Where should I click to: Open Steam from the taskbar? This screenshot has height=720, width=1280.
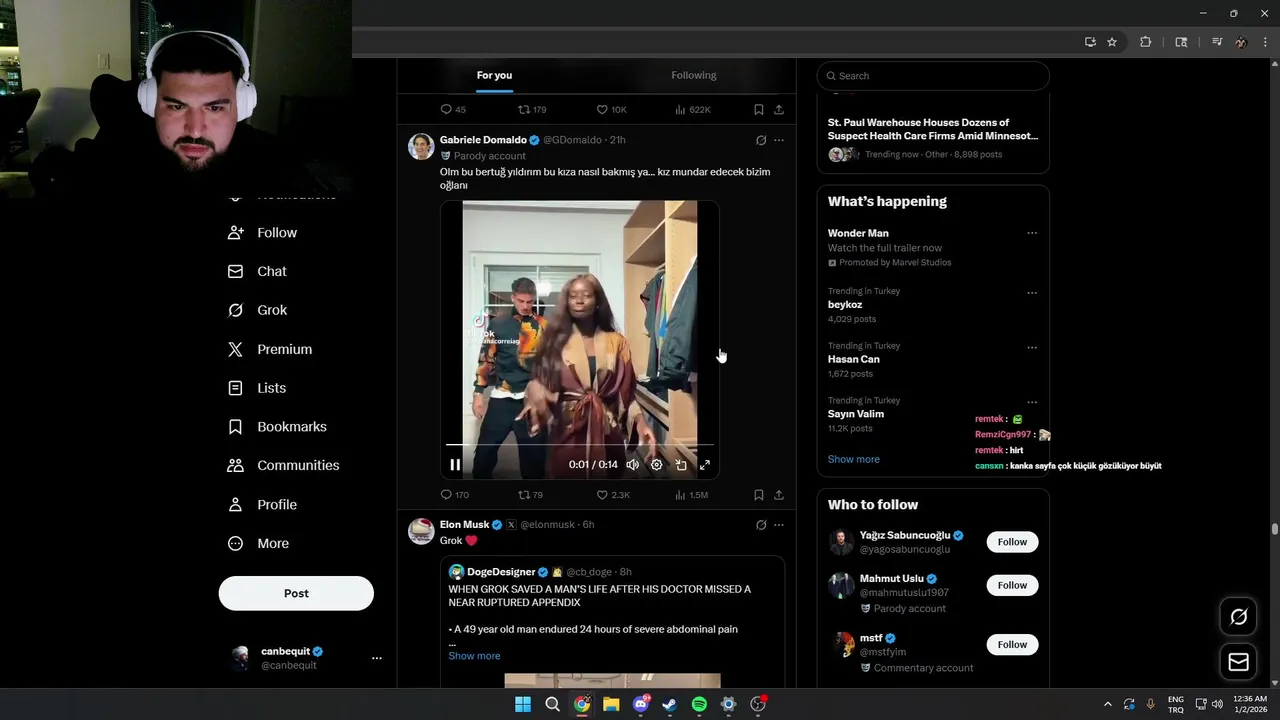pyautogui.click(x=670, y=704)
